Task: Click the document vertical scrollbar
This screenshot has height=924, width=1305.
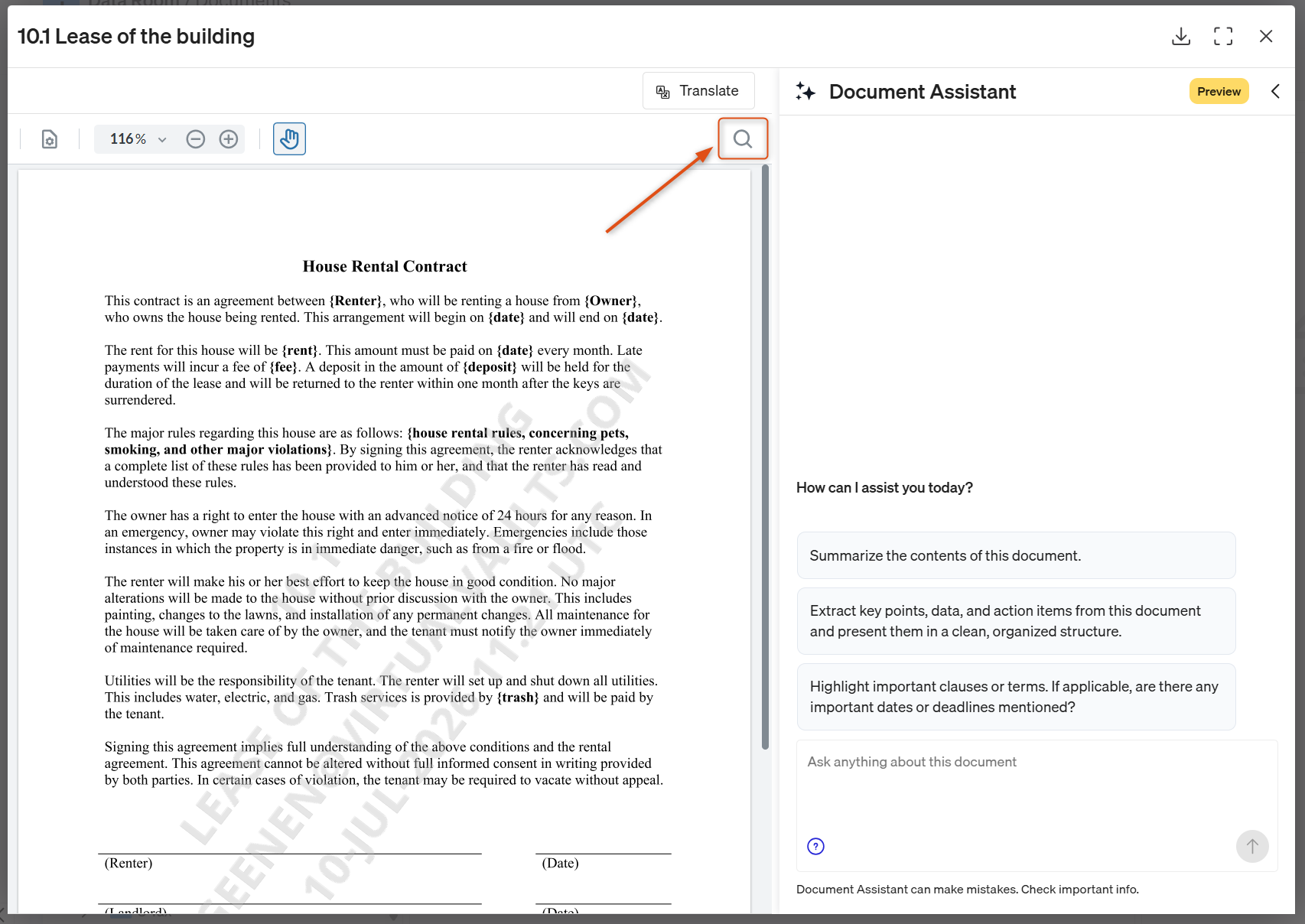Action: (x=765, y=457)
